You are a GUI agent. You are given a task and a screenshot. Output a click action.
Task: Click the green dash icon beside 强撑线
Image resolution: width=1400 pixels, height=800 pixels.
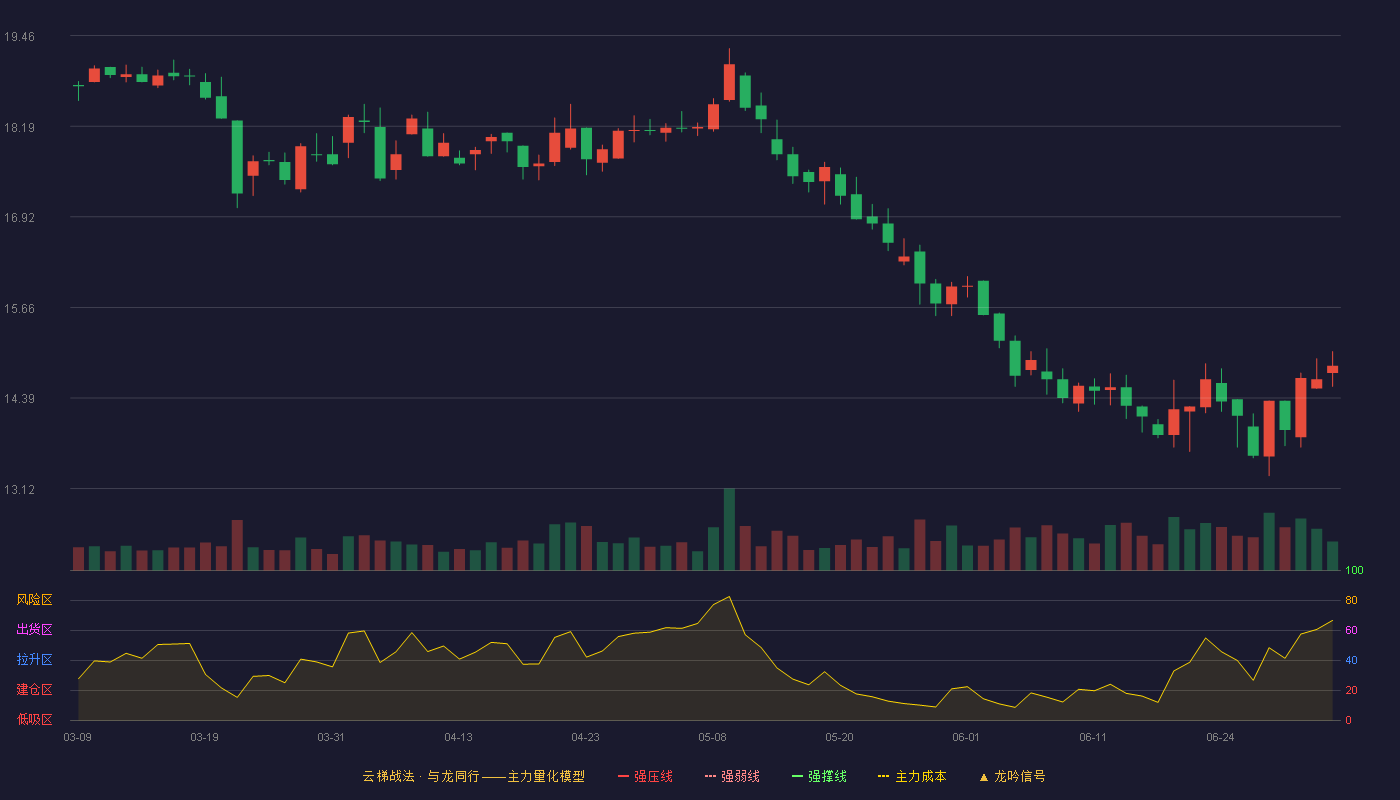click(x=797, y=776)
